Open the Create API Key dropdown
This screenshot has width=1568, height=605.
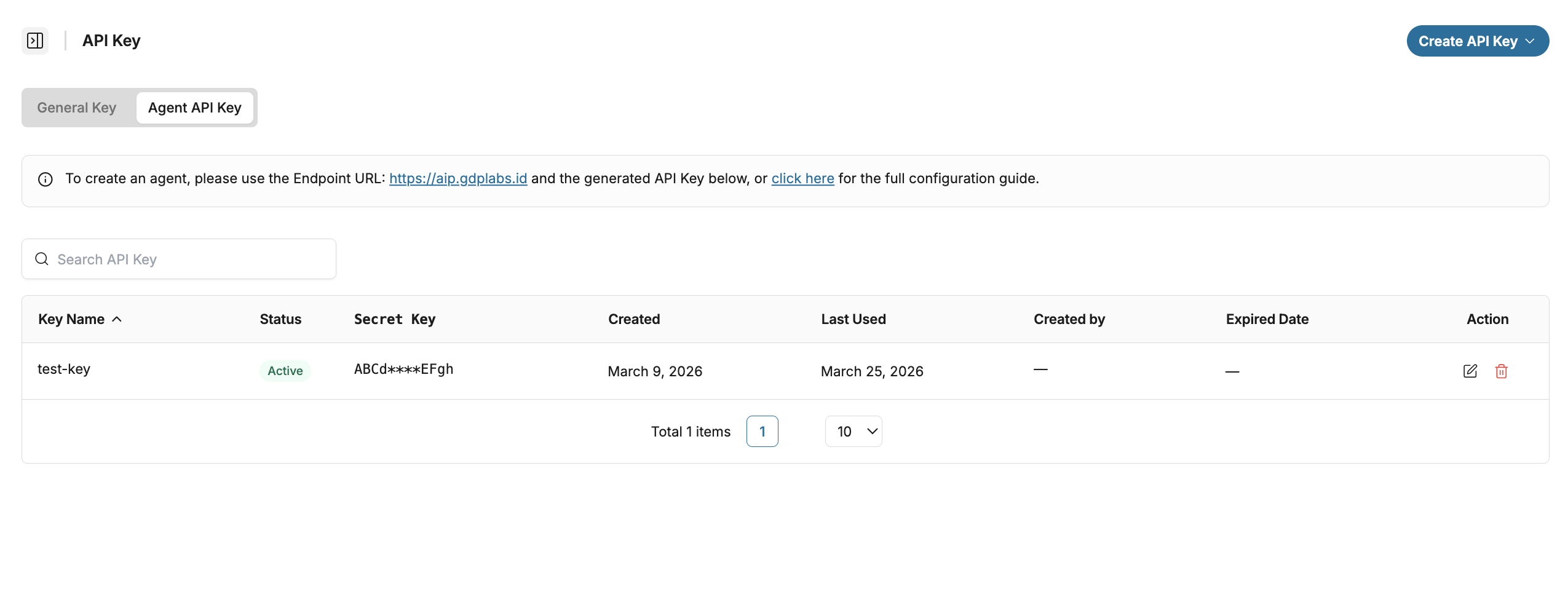tap(1477, 41)
